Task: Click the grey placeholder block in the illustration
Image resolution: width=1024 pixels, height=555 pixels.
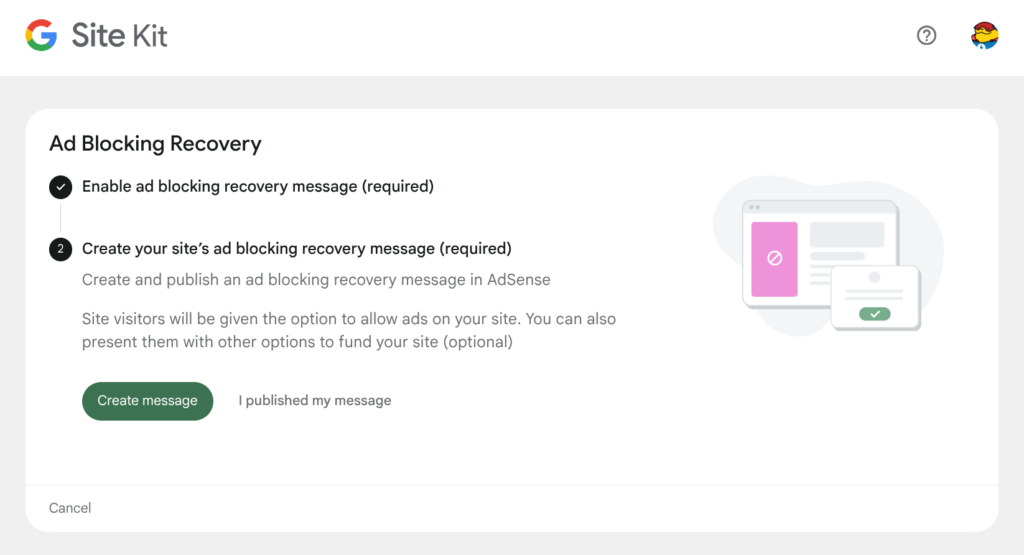Action: coord(847,234)
